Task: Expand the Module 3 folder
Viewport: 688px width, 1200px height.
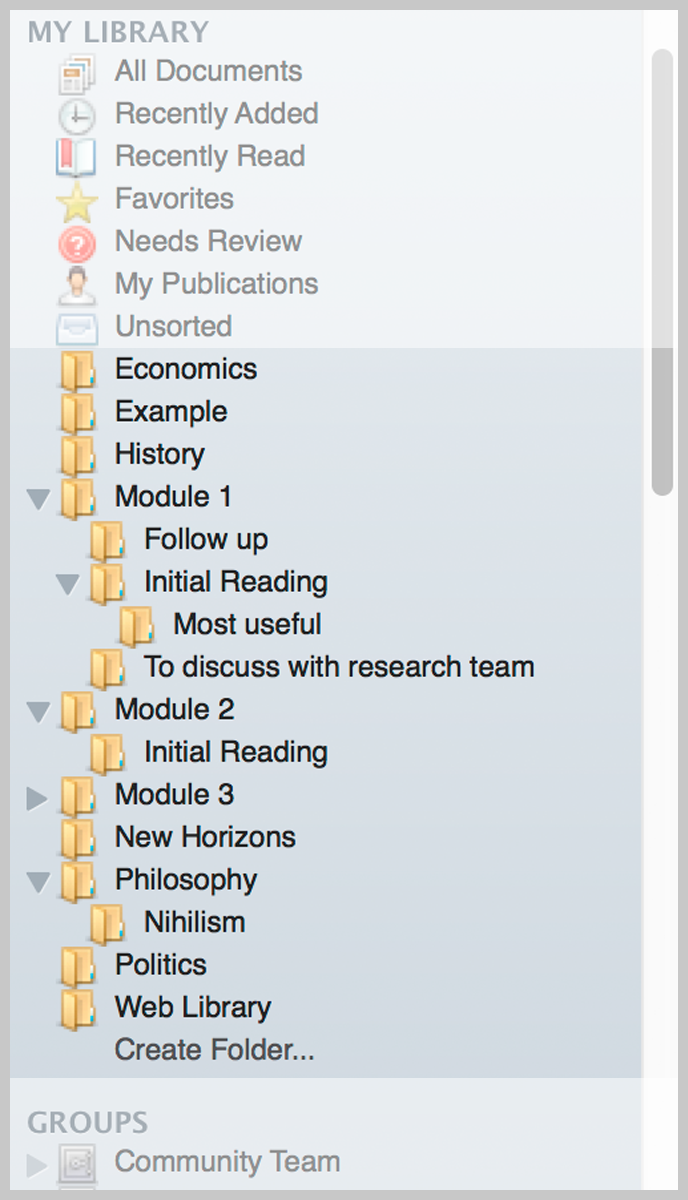Action: coord(38,797)
